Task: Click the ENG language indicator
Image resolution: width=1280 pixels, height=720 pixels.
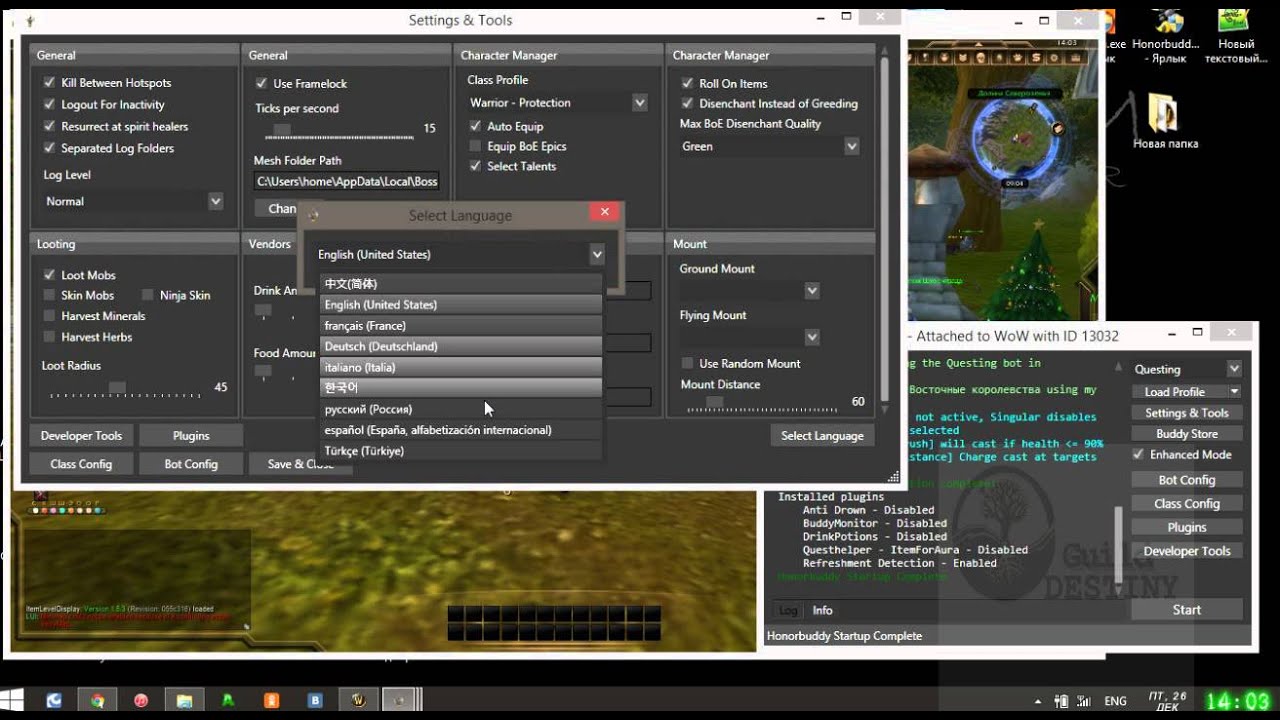Action: click(x=1115, y=701)
